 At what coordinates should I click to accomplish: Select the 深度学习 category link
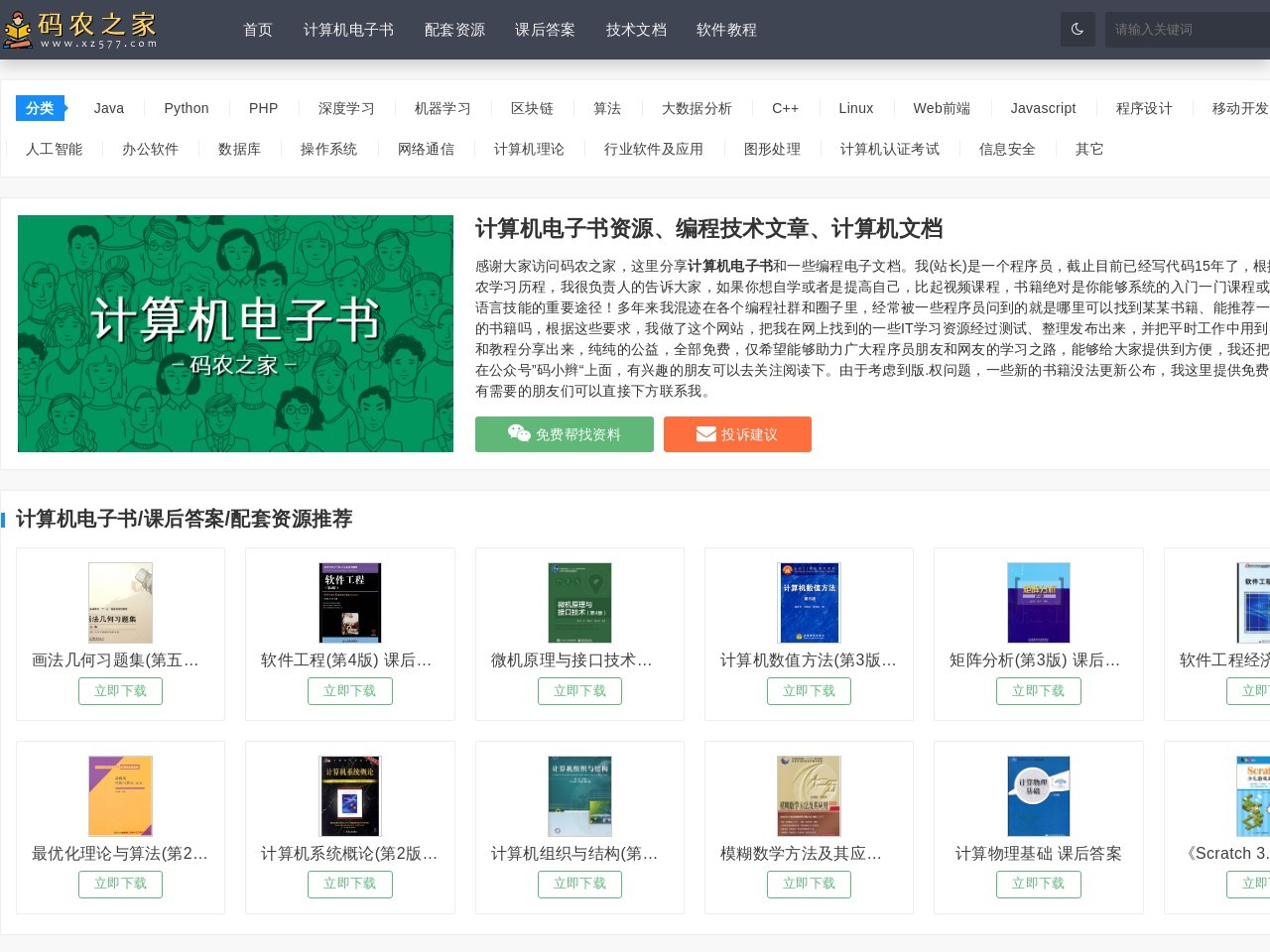tap(346, 108)
